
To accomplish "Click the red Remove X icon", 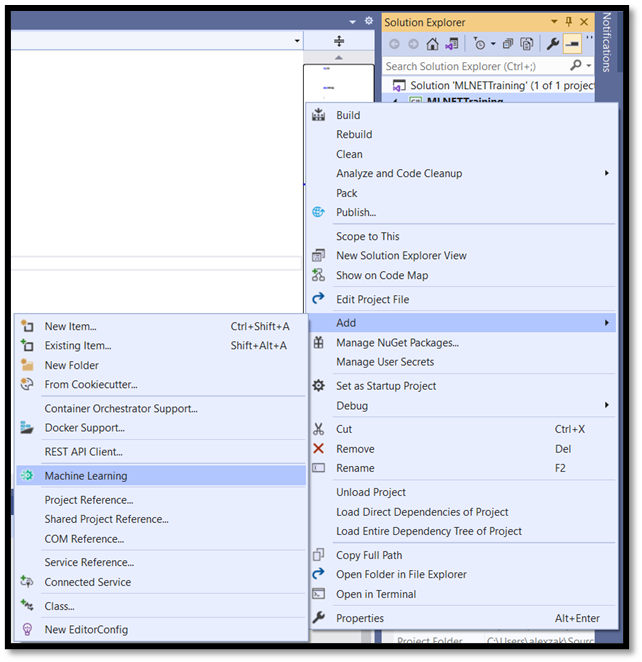I will pyautogui.click(x=318, y=448).
